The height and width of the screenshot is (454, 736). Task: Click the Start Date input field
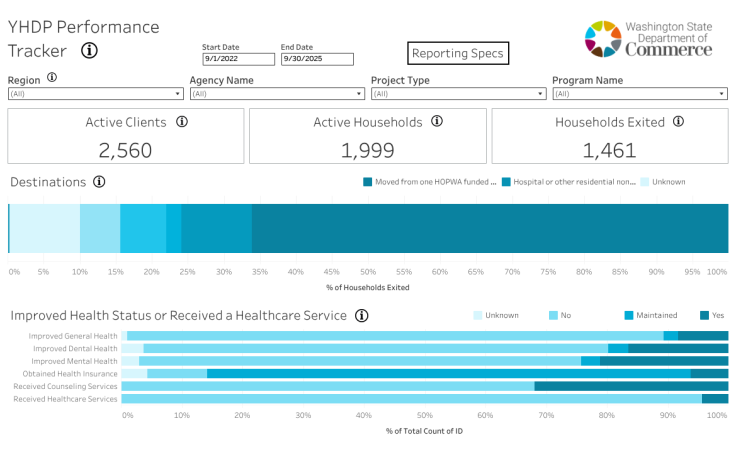pyautogui.click(x=237, y=59)
